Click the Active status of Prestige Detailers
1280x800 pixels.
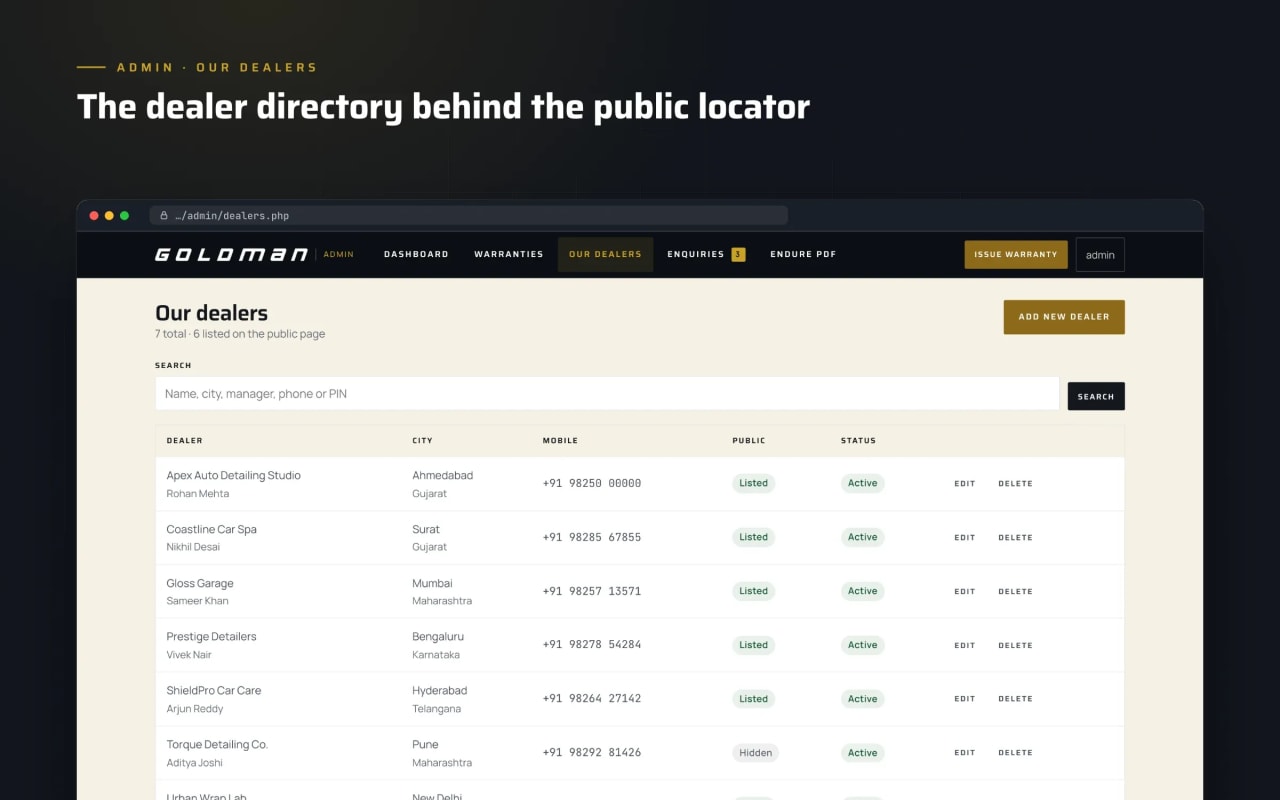862,645
